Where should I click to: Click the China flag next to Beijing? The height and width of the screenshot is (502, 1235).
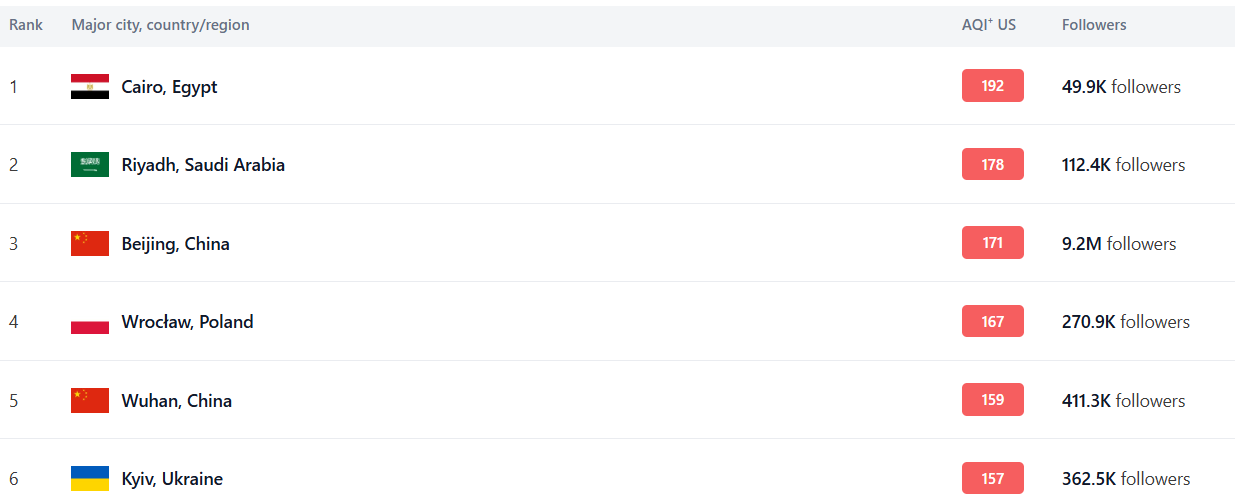coord(90,243)
